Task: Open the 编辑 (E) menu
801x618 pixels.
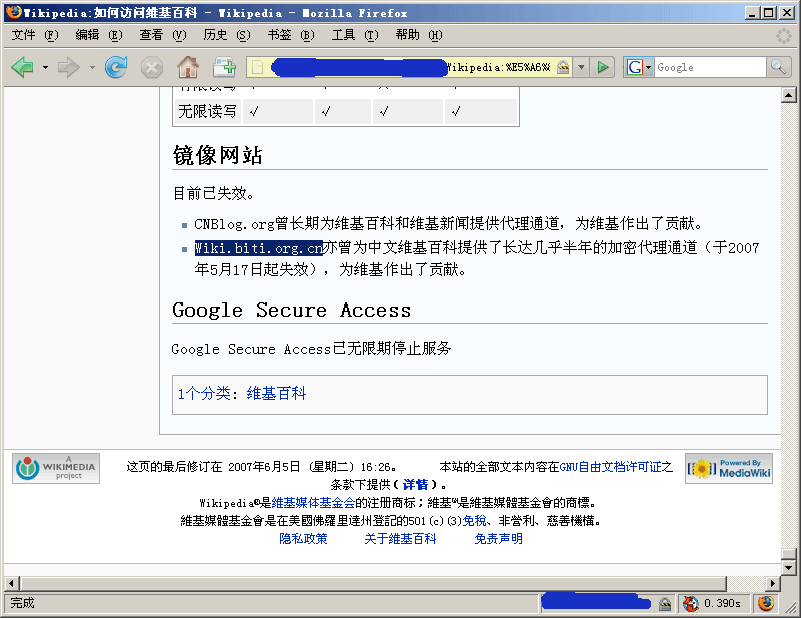Action: [x=99, y=35]
